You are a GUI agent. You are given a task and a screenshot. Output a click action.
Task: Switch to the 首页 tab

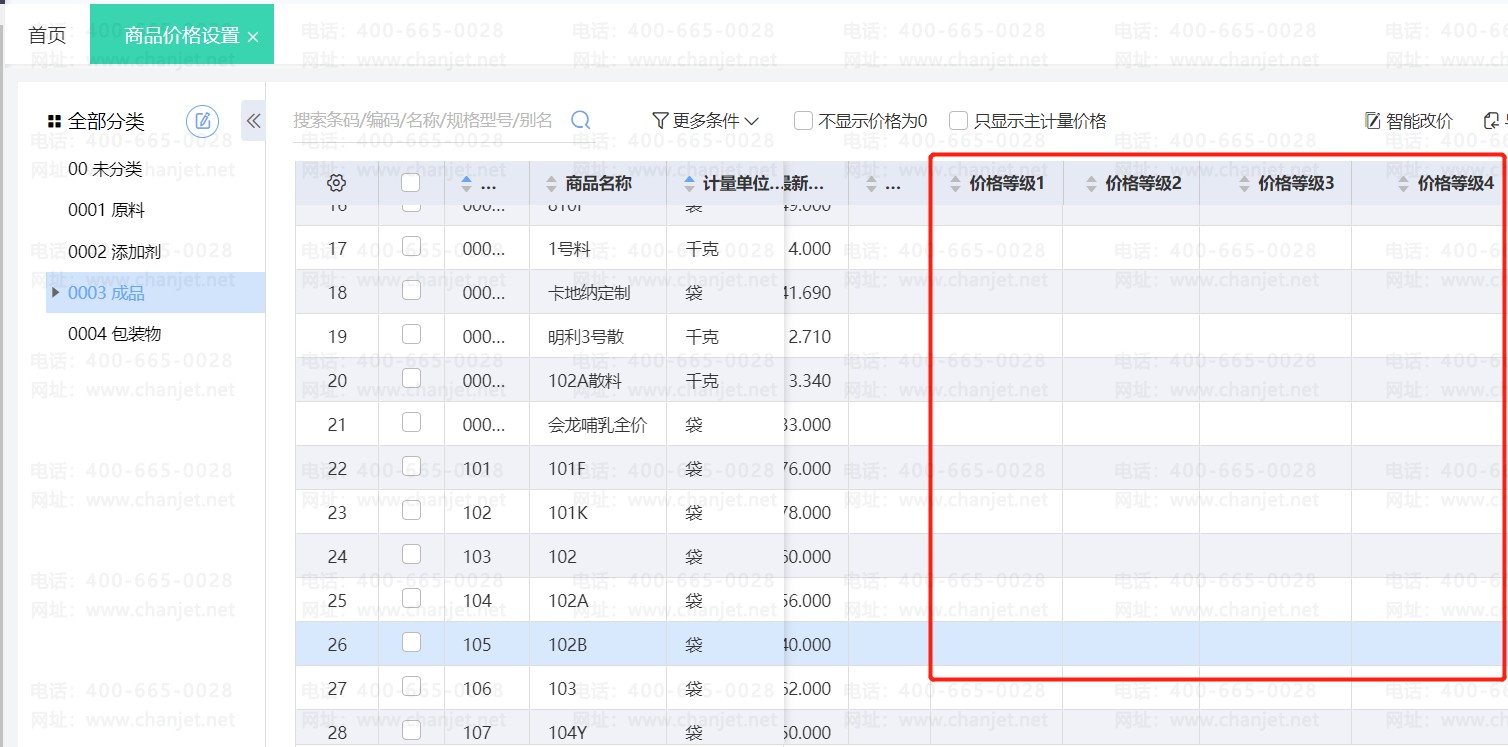tap(47, 36)
